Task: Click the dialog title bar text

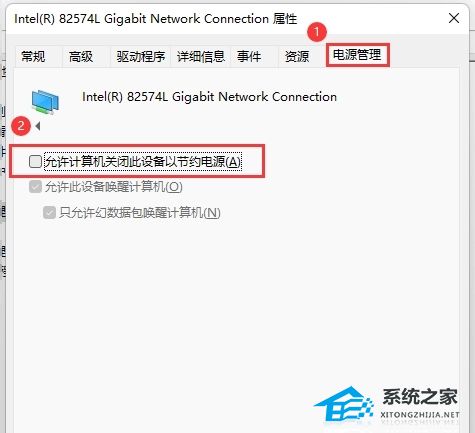Action: click(155, 19)
